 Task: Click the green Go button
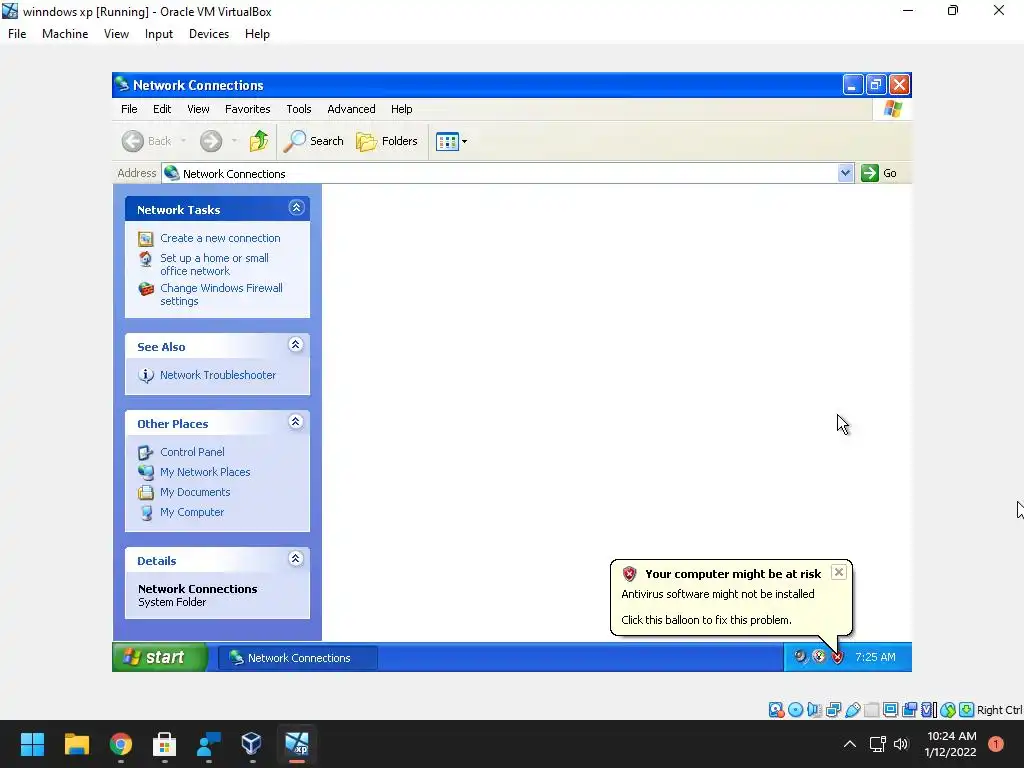[x=879, y=173]
